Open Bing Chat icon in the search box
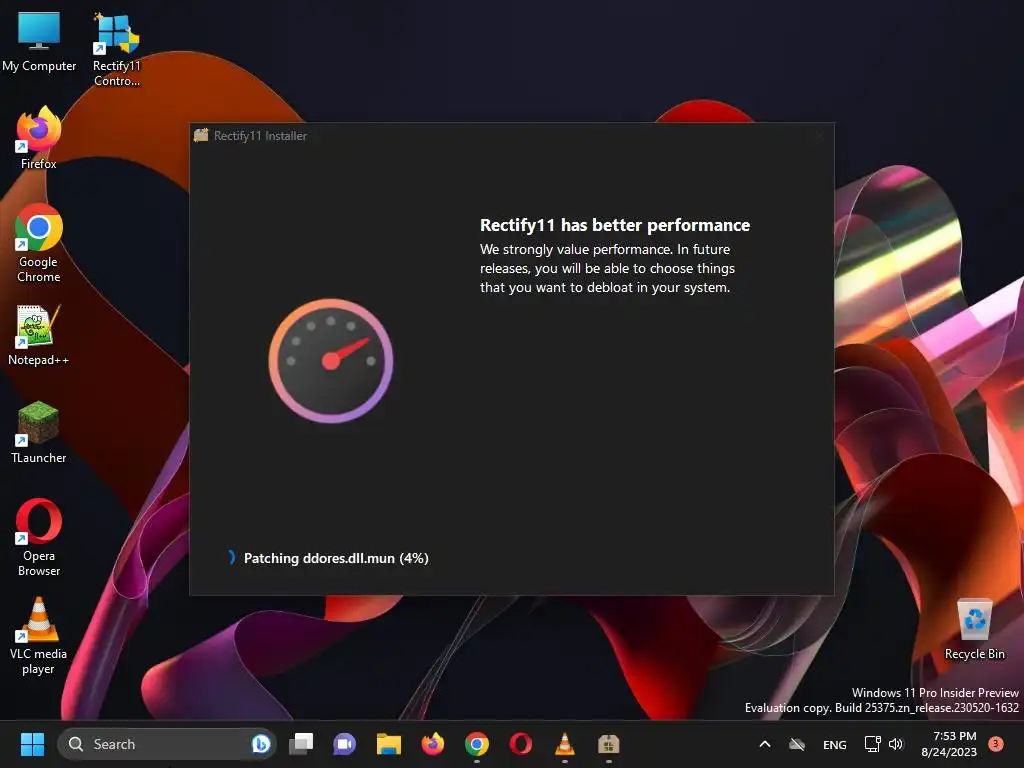1024x768 pixels. 261,744
